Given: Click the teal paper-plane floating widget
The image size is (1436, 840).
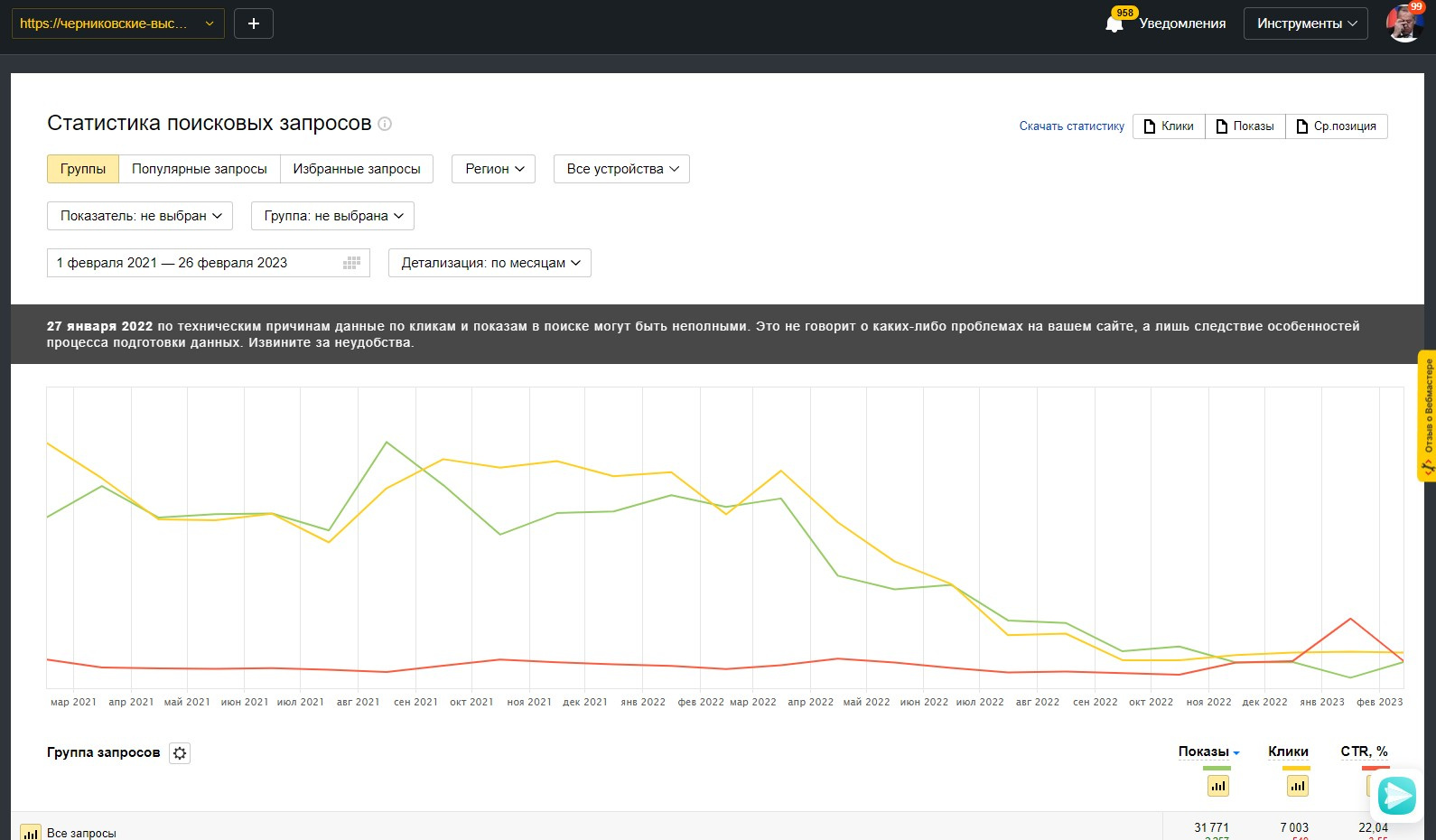Looking at the screenshot, I should 1397,796.
